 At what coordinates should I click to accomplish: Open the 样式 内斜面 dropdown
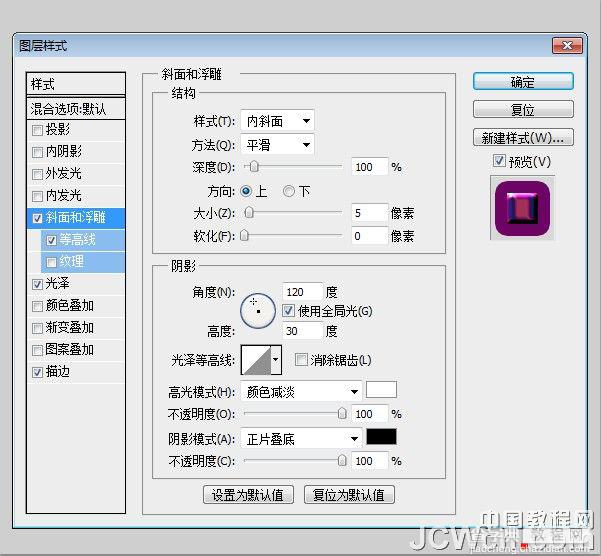click(x=278, y=121)
